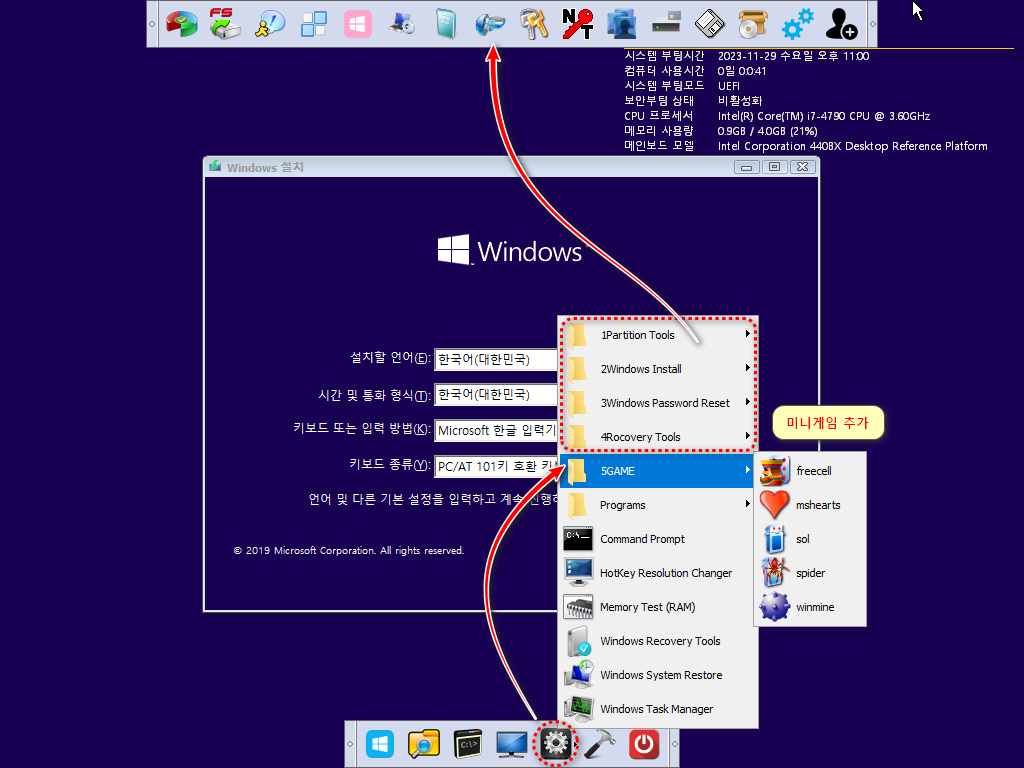The width and height of the screenshot is (1024, 768).
Task: Open HotKey Resolution Changer
Action: tap(658, 573)
